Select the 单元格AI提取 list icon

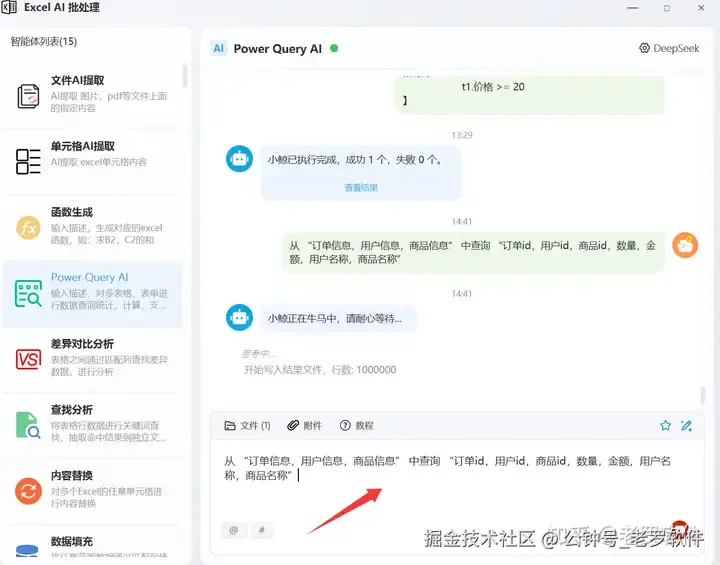tap(28, 162)
